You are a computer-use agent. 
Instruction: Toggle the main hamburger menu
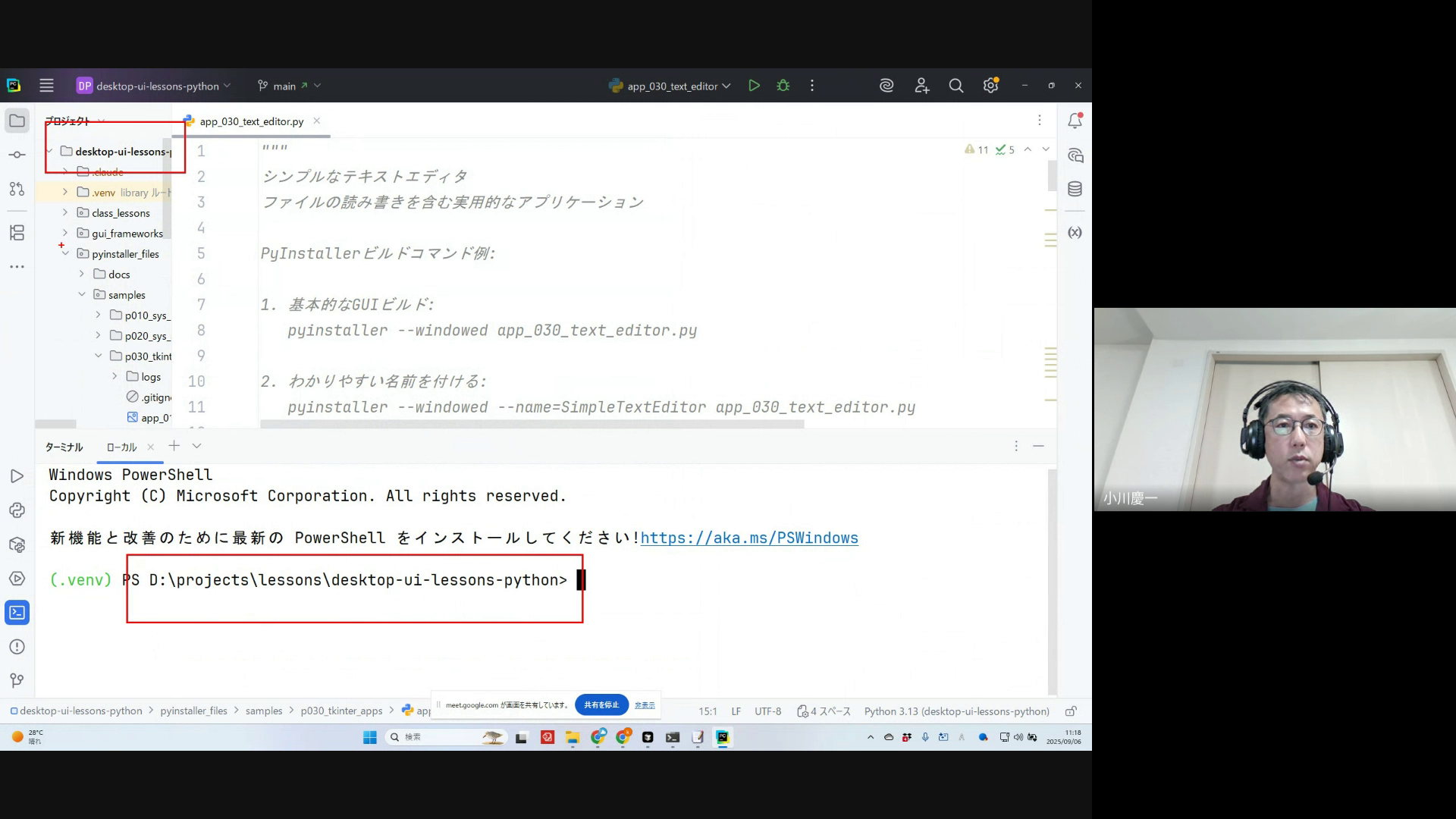pyautogui.click(x=46, y=86)
